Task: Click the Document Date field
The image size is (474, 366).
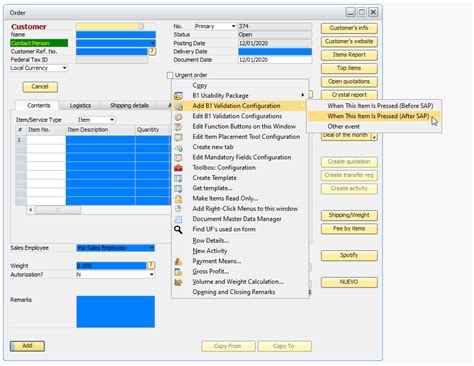Action: [275, 60]
